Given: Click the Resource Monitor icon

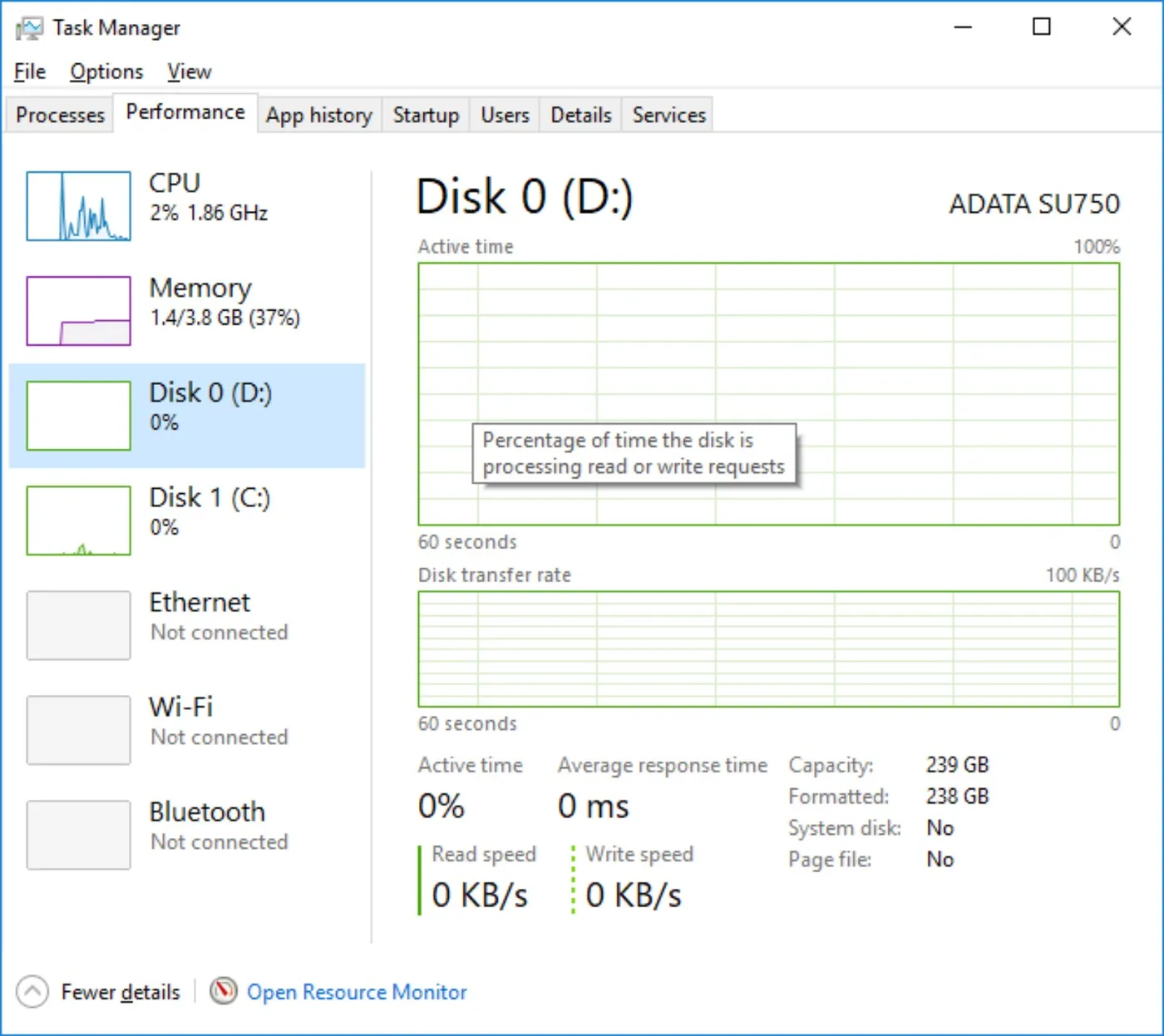Looking at the screenshot, I should [223, 991].
